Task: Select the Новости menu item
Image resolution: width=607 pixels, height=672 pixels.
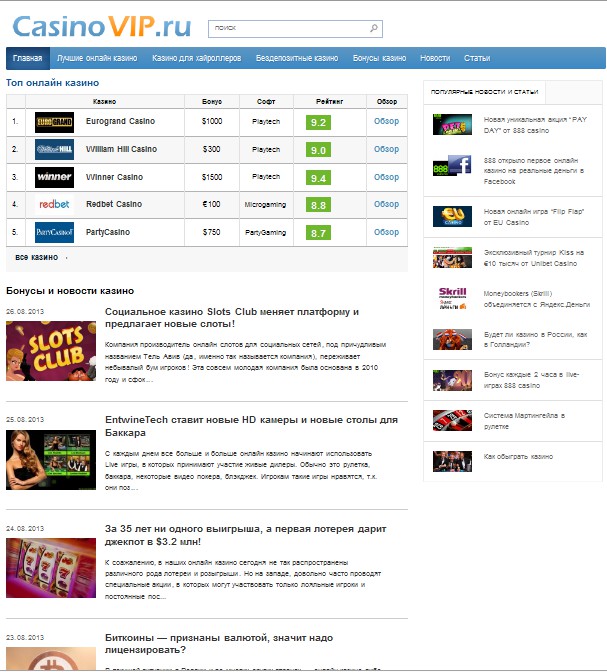Action: point(435,58)
